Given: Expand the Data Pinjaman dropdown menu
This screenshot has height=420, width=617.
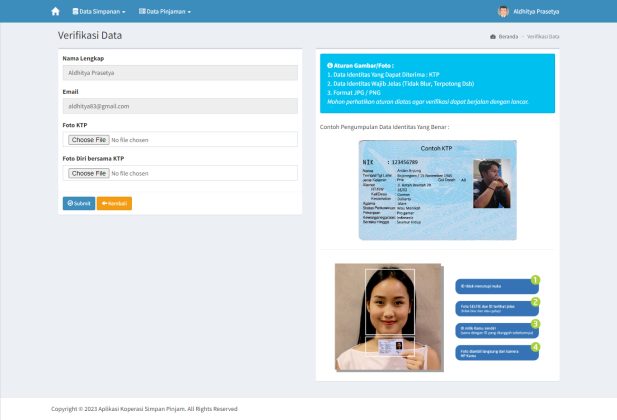Looking at the screenshot, I should 165,11.
